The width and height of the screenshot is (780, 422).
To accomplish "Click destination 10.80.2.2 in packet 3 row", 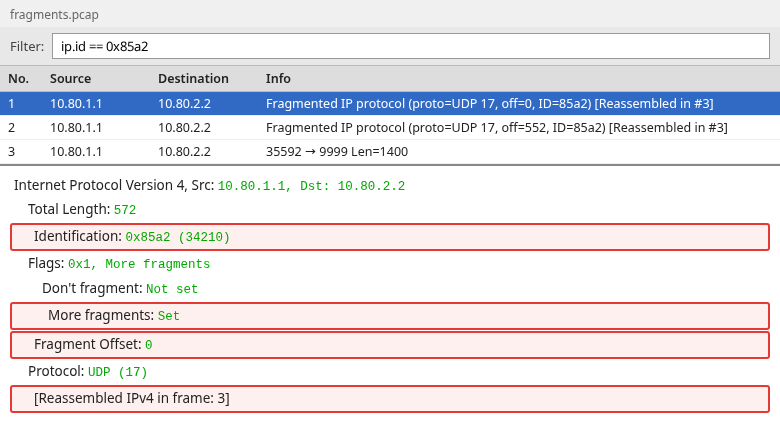I will tap(184, 152).
